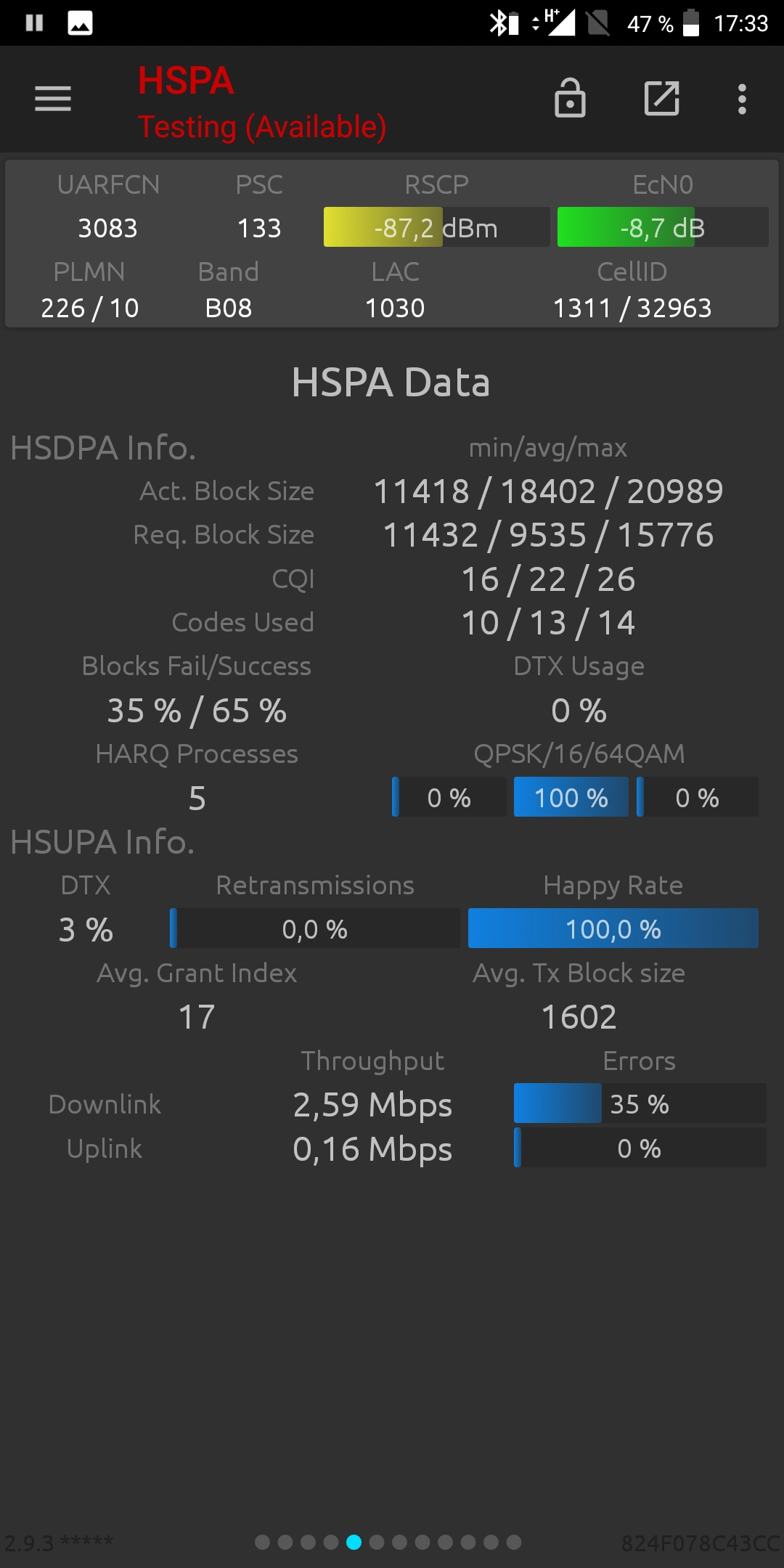
Task: Open the three-dot overflow menu
Action: [742, 99]
